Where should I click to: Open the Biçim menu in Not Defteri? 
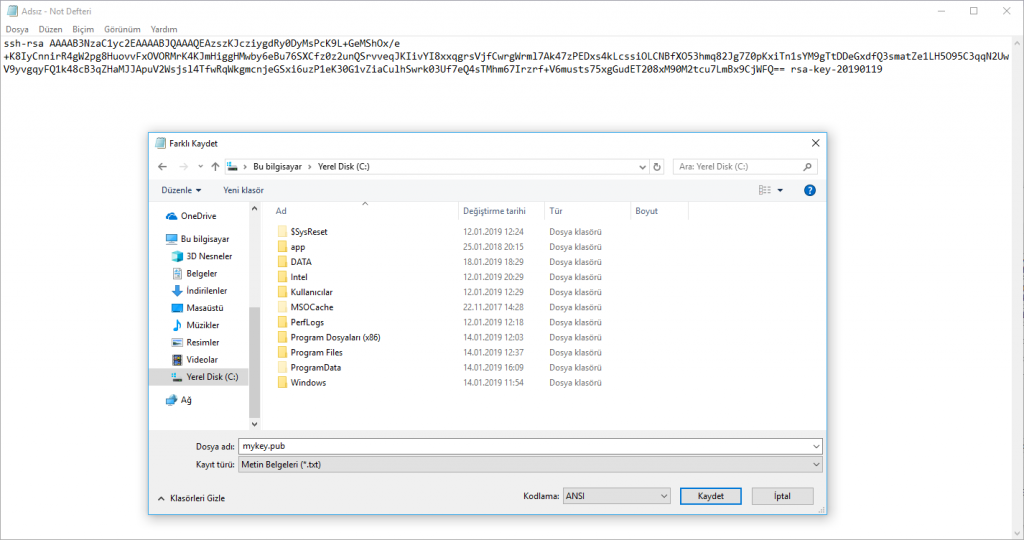(x=83, y=29)
